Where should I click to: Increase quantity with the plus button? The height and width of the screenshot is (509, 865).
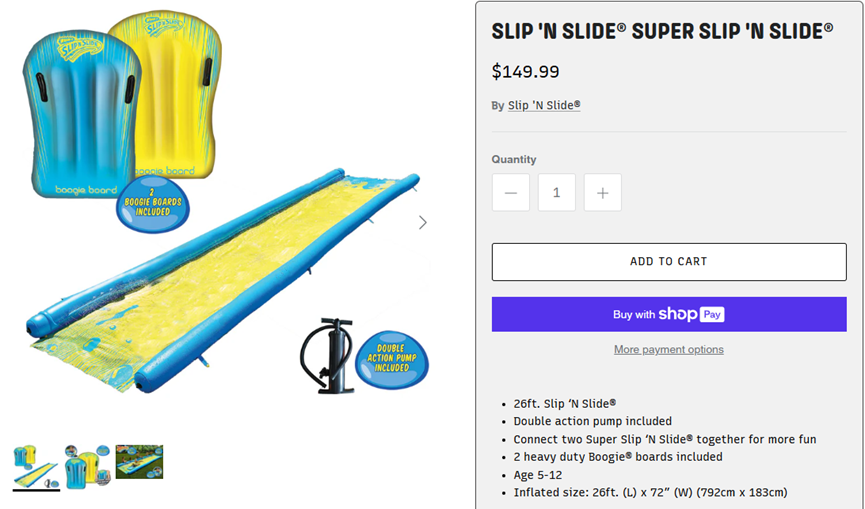click(x=602, y=193)
